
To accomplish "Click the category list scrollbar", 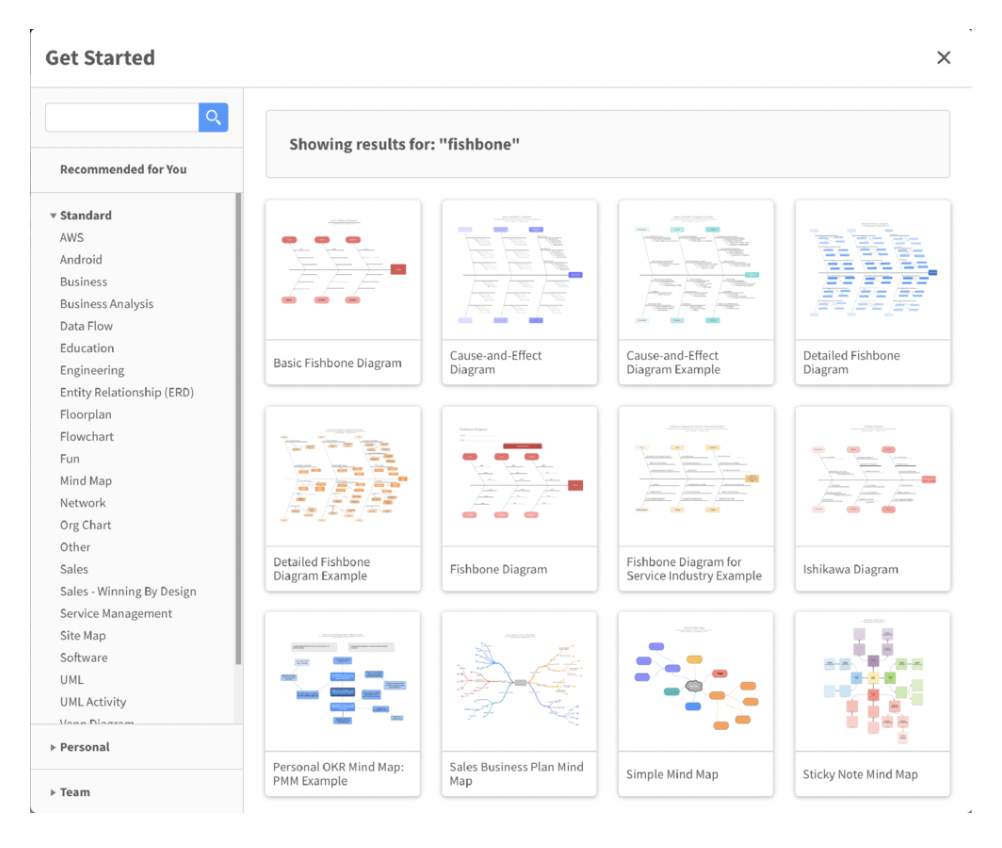I will tap(238, 430).
